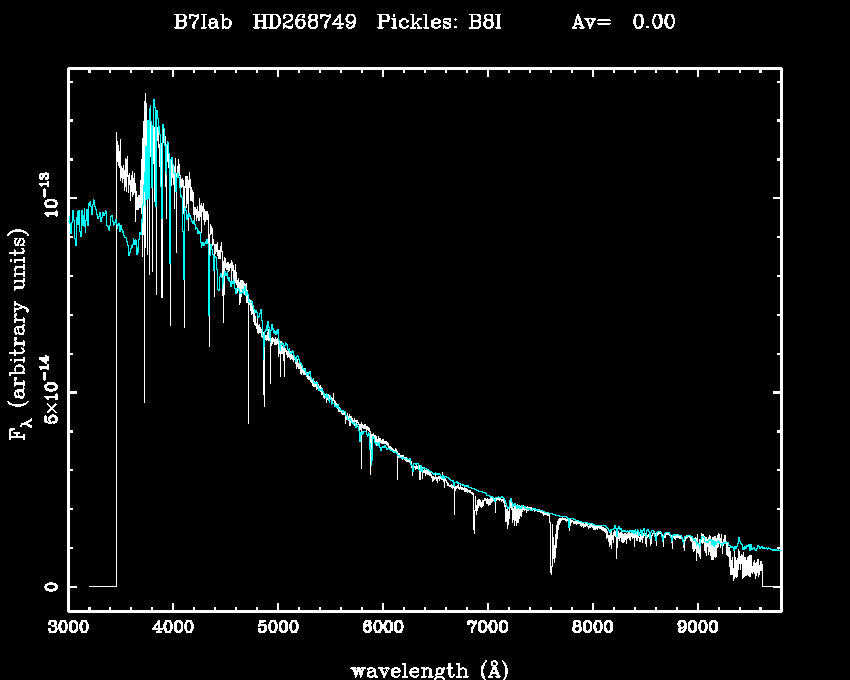
Task: Click the white spectrum absorption band near 9400 Å
Action: (742, 566)
